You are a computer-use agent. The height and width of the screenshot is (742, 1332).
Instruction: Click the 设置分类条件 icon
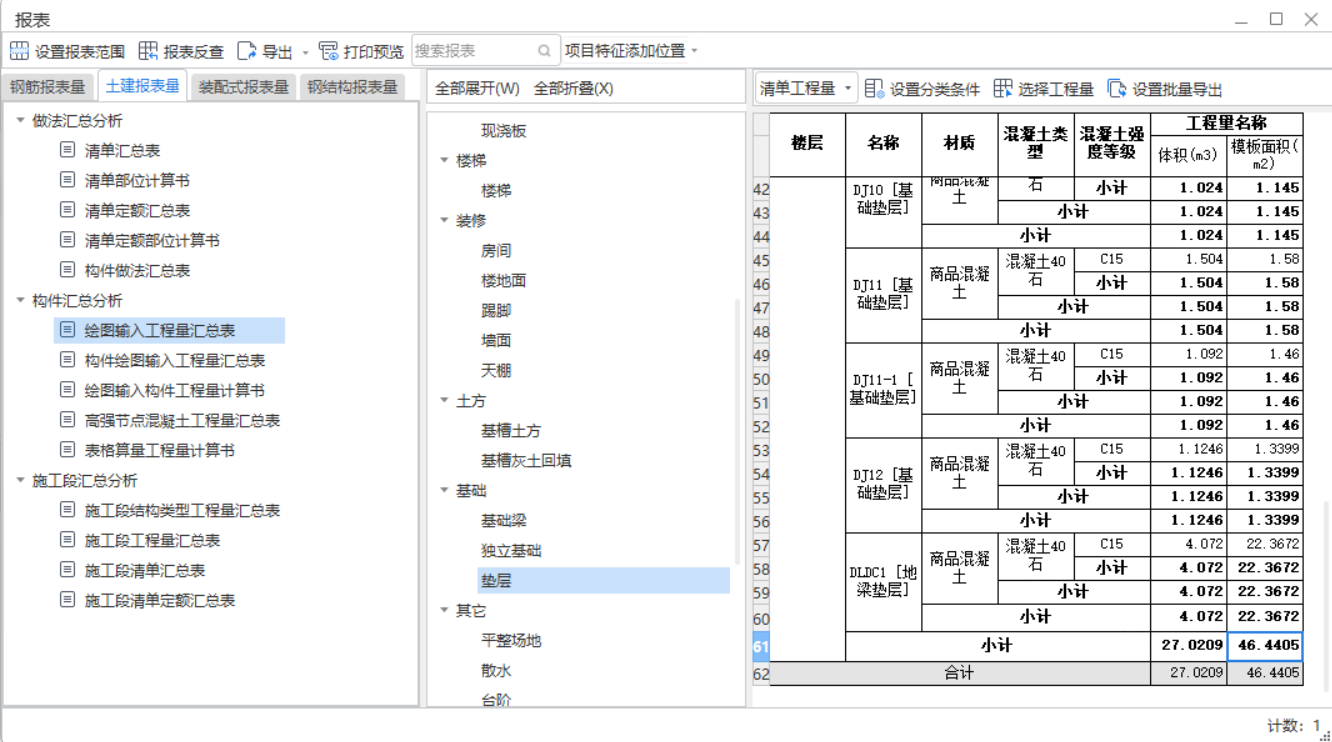(x=874, y=89)
